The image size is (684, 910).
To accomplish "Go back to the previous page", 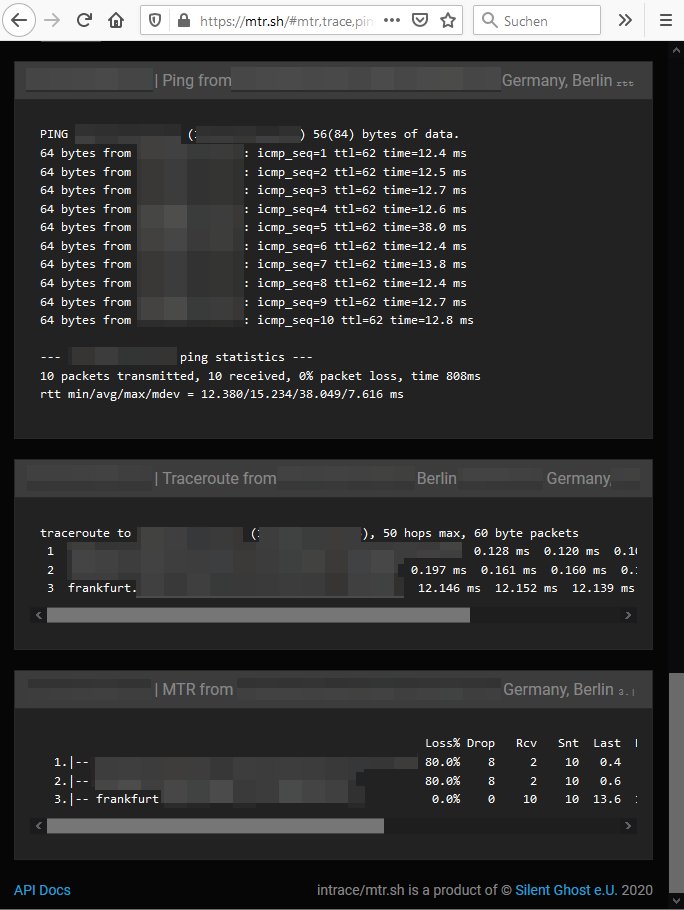I will 21,20.
